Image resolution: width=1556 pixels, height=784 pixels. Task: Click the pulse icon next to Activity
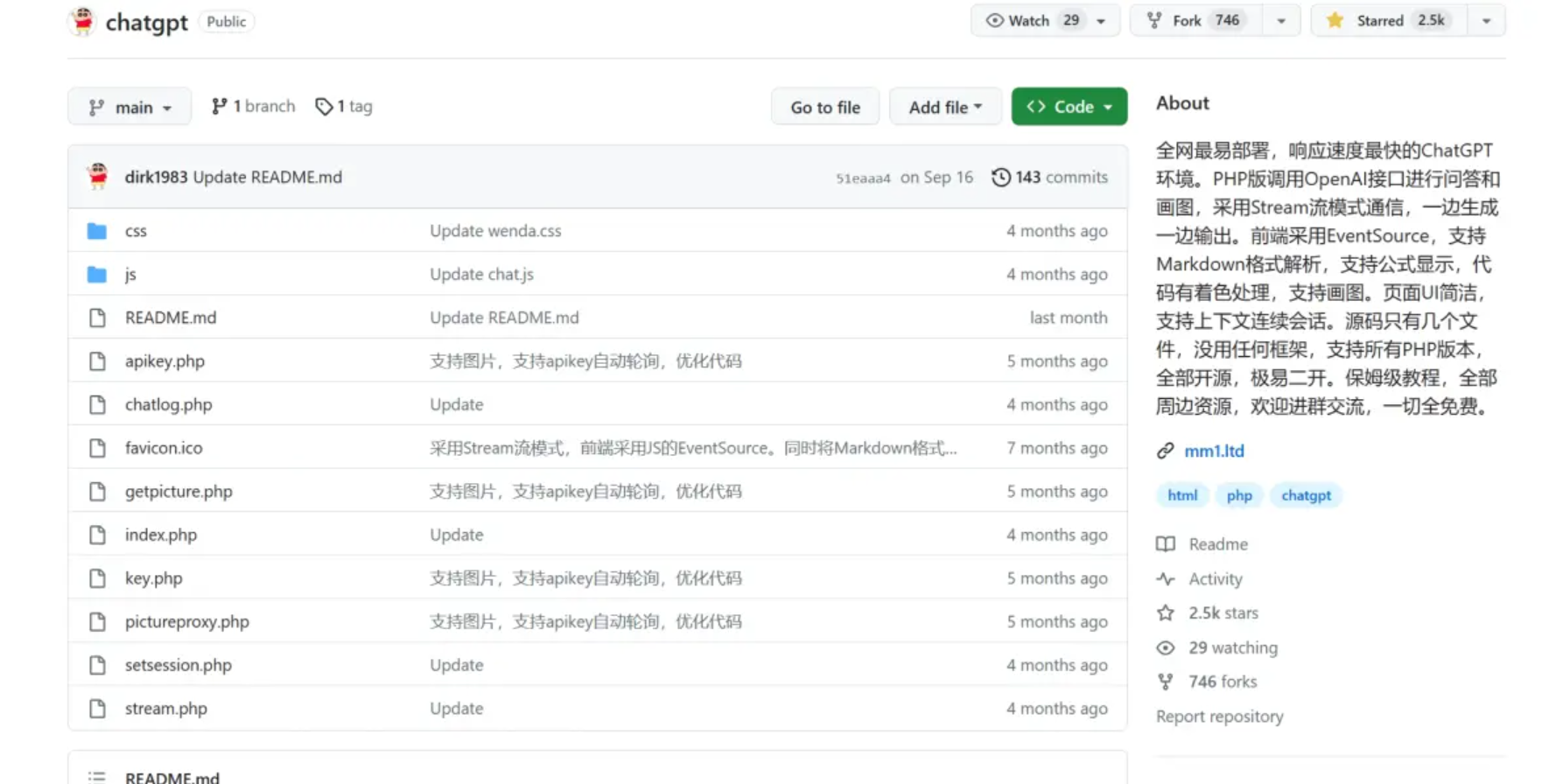(x=1166, y=579)
